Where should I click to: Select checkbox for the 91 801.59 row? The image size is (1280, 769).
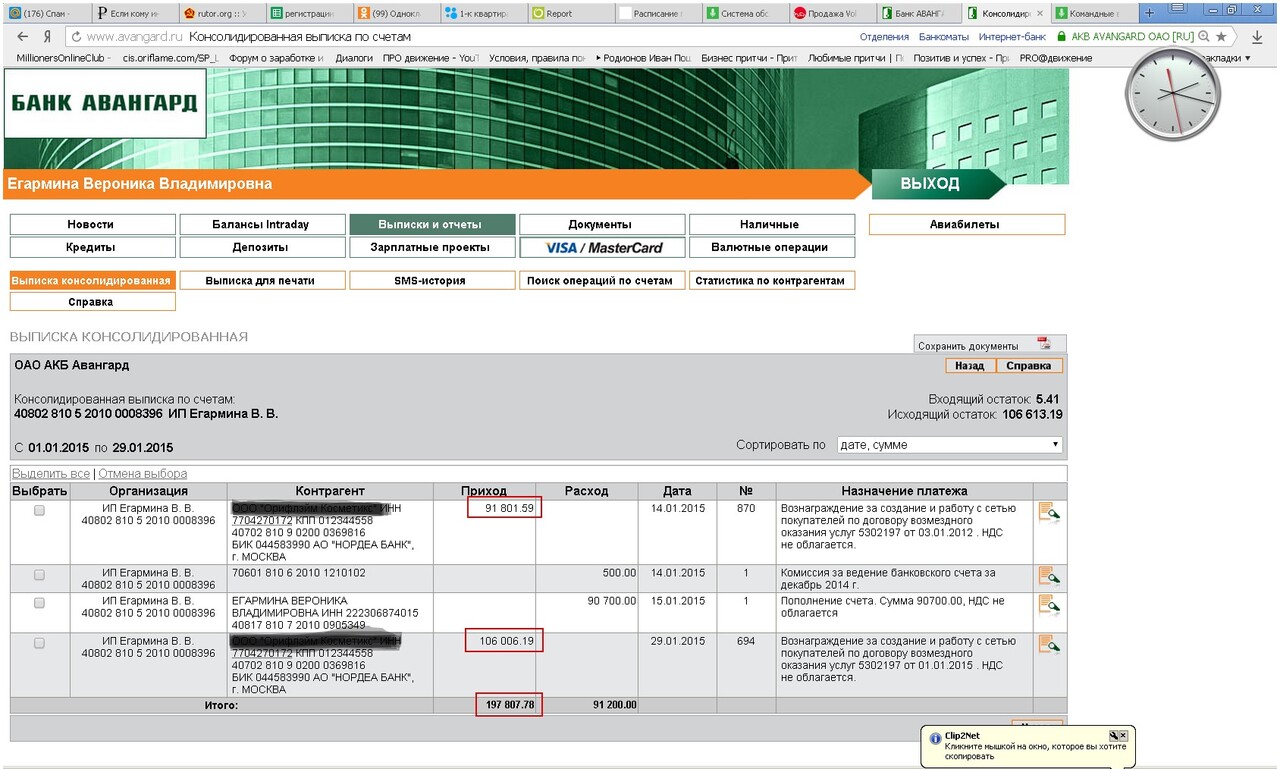click(39, 510)
